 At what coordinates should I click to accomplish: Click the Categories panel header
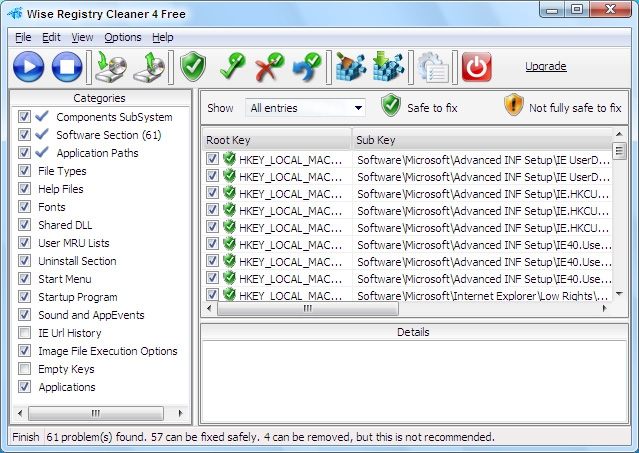coord(100,98)
